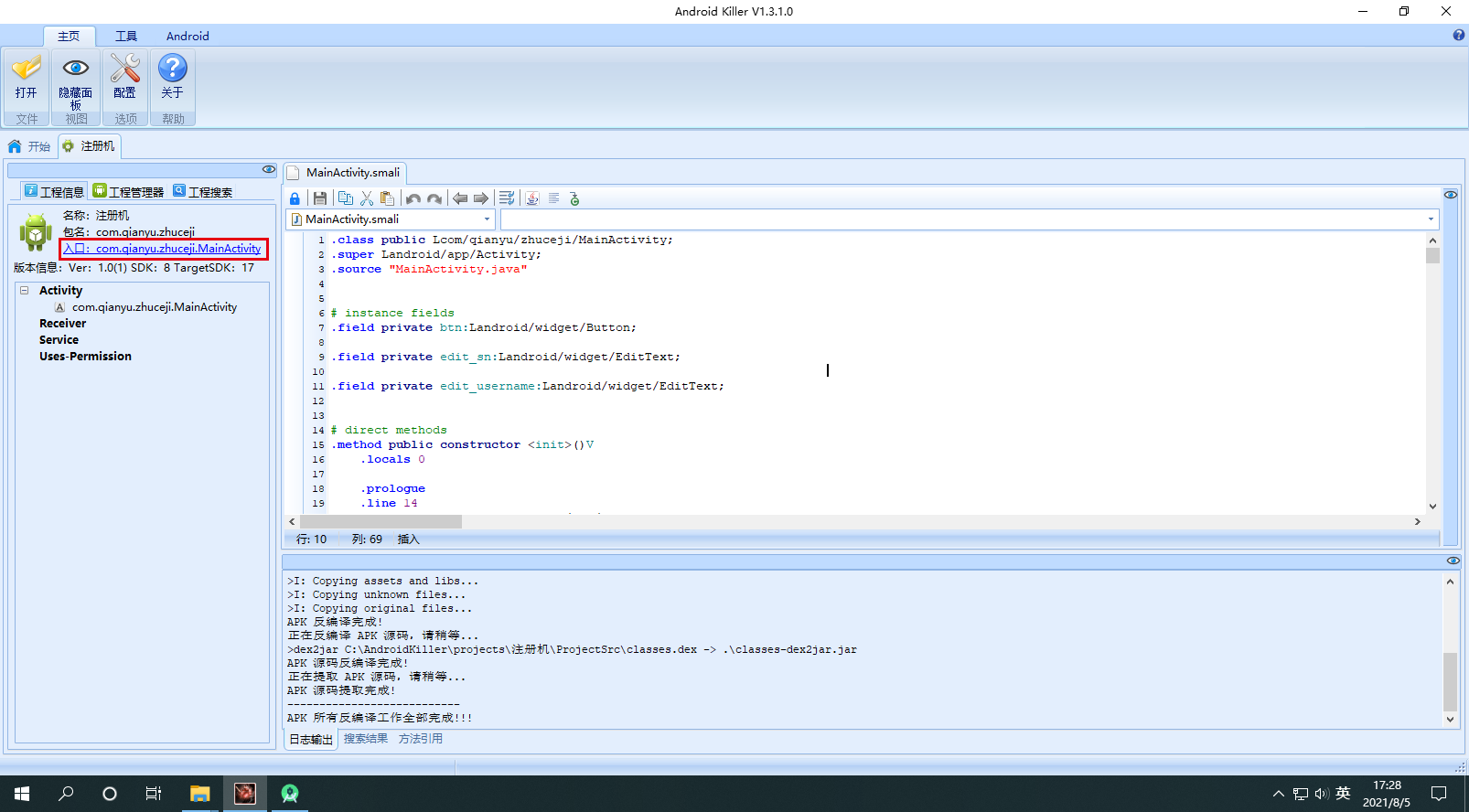Click the volume icon in the system tray

(1322, 794)
